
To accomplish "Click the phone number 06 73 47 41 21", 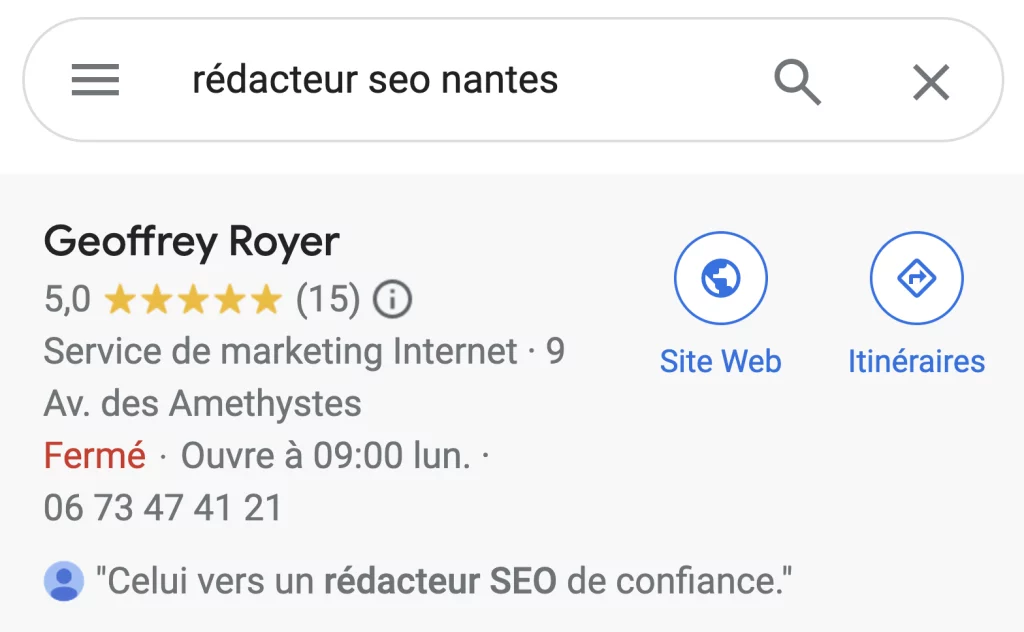I will click(163, 508).
